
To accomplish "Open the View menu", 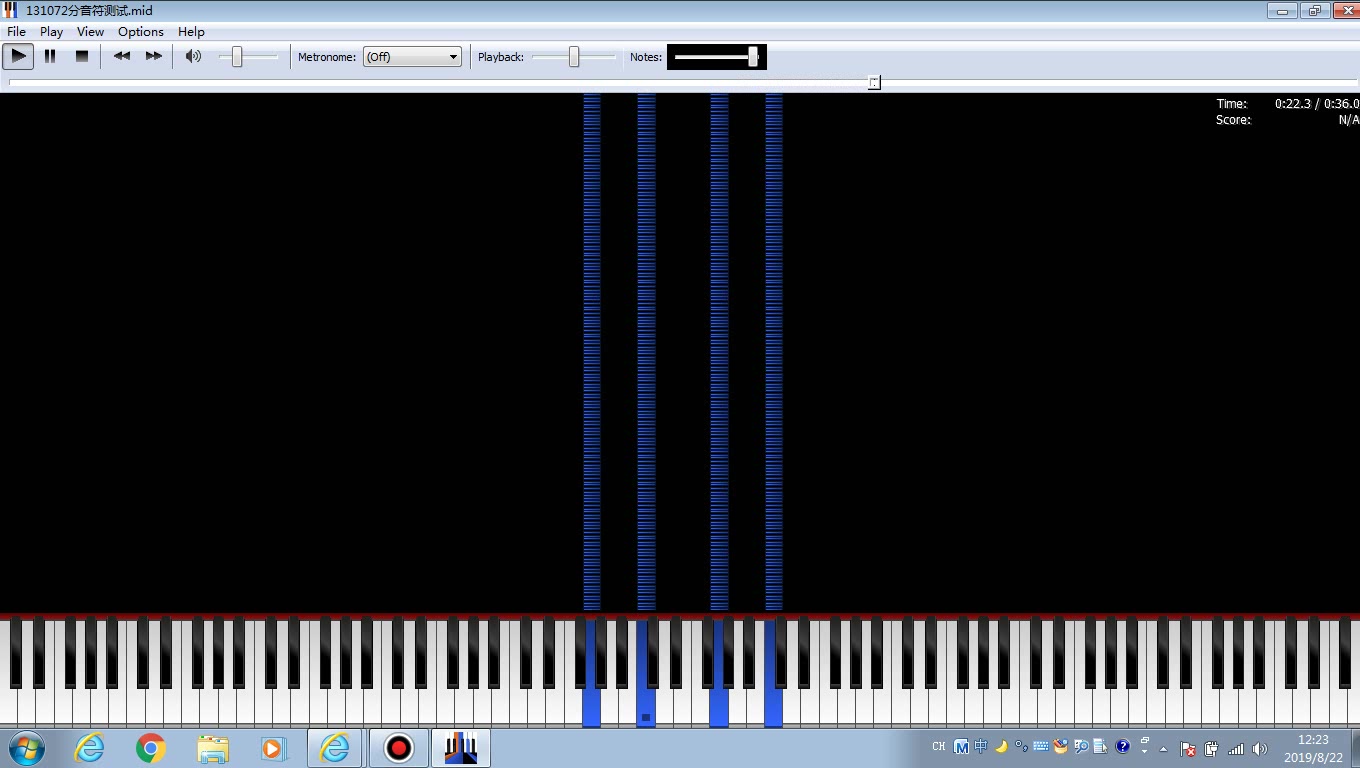I will tap(90, 32).
